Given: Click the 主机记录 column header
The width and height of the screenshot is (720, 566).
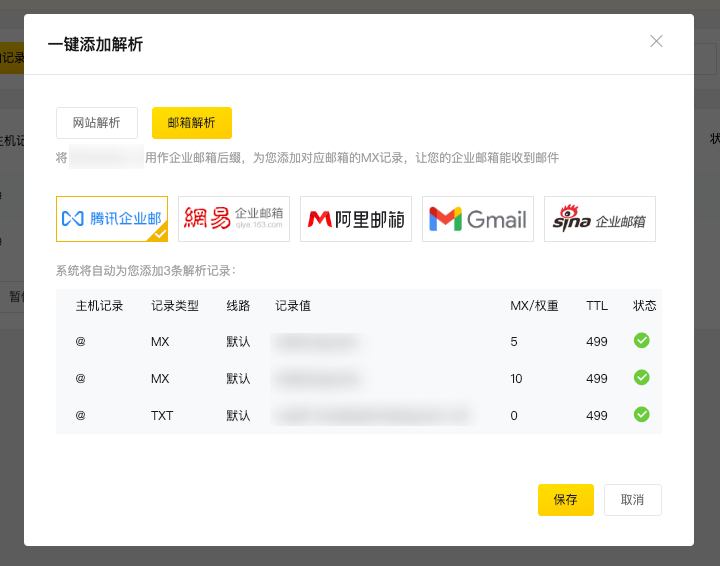Looking at the screenshot, I should click(99, 306).
